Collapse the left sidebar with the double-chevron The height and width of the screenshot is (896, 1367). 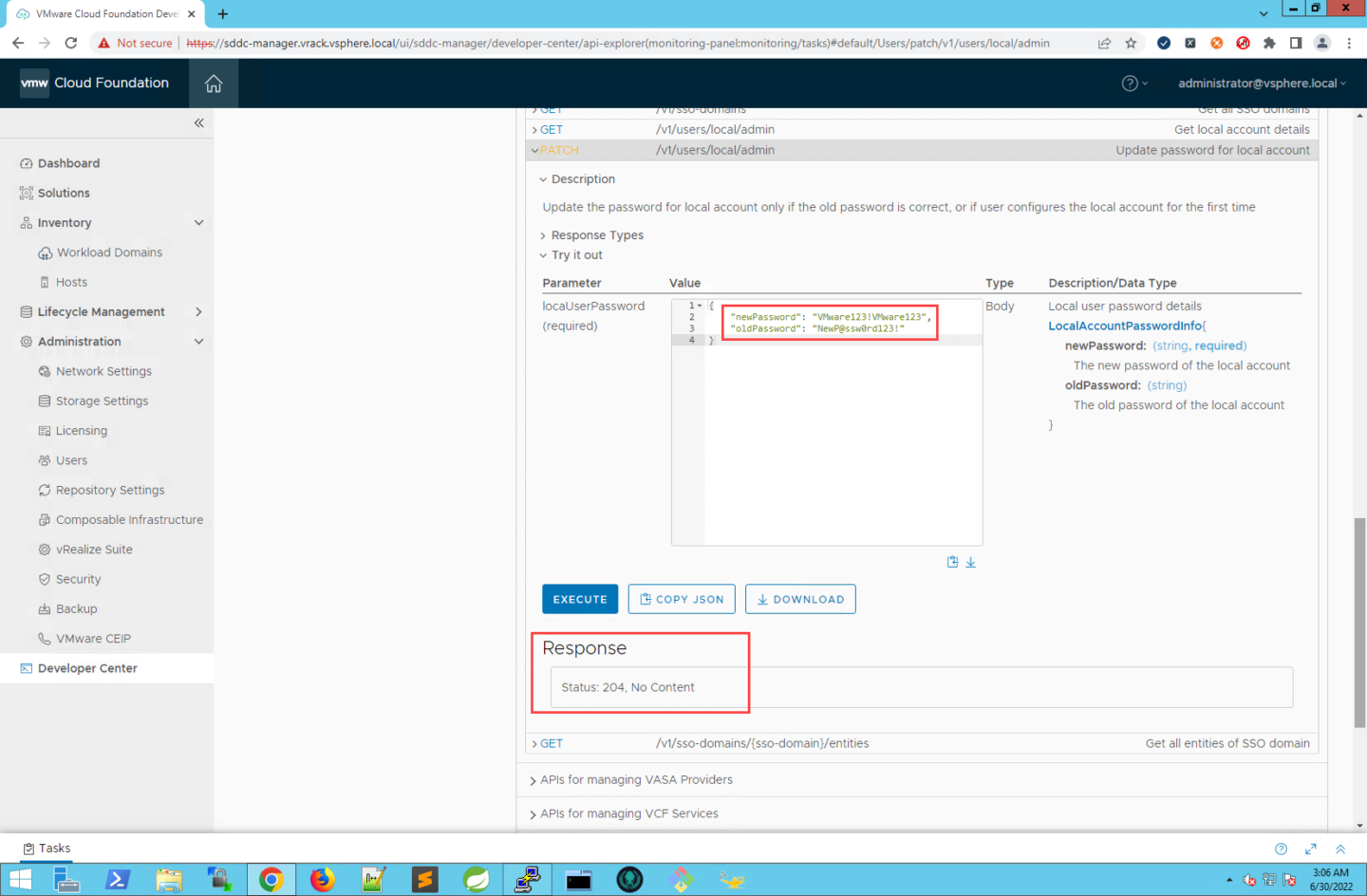(198, 122)
